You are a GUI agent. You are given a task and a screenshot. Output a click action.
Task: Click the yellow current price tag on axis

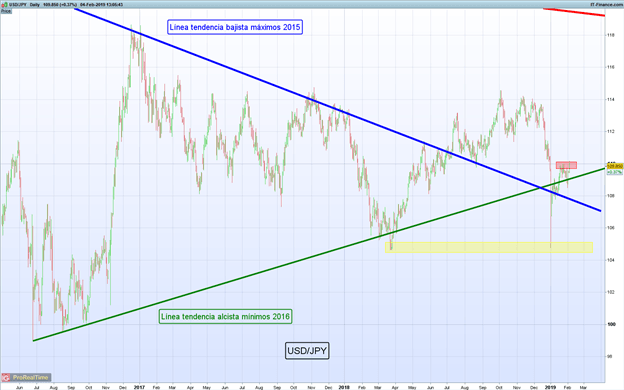click(615, 166)
